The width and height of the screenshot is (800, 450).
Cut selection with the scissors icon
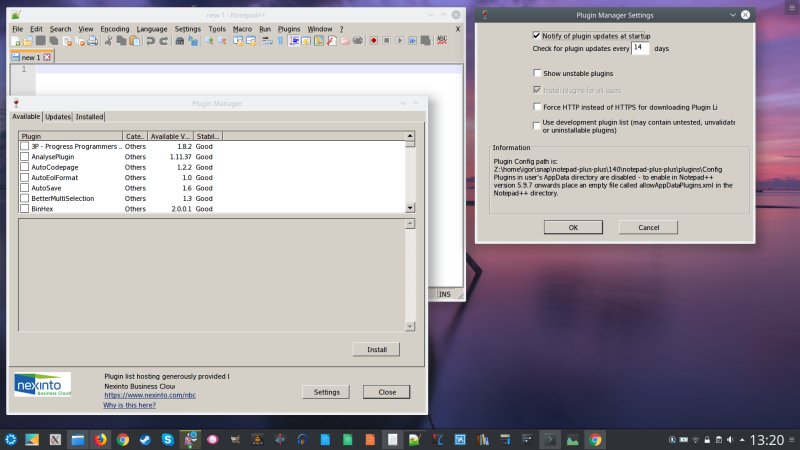tap(108, 41)
